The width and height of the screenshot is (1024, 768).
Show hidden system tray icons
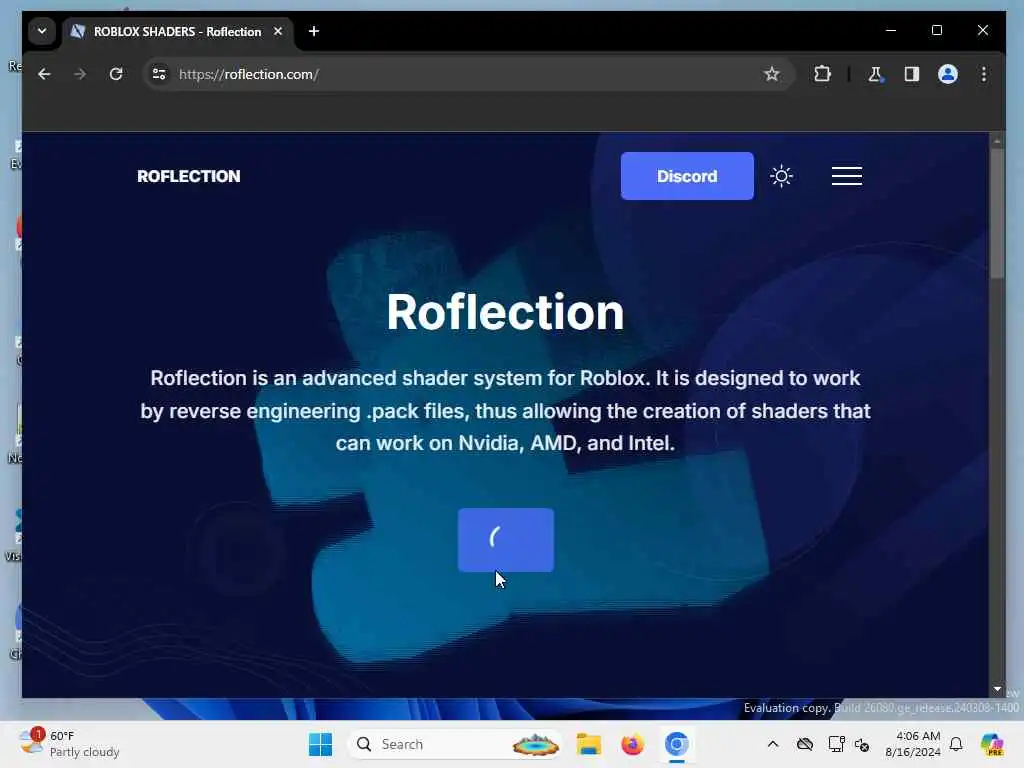[773, 744]
